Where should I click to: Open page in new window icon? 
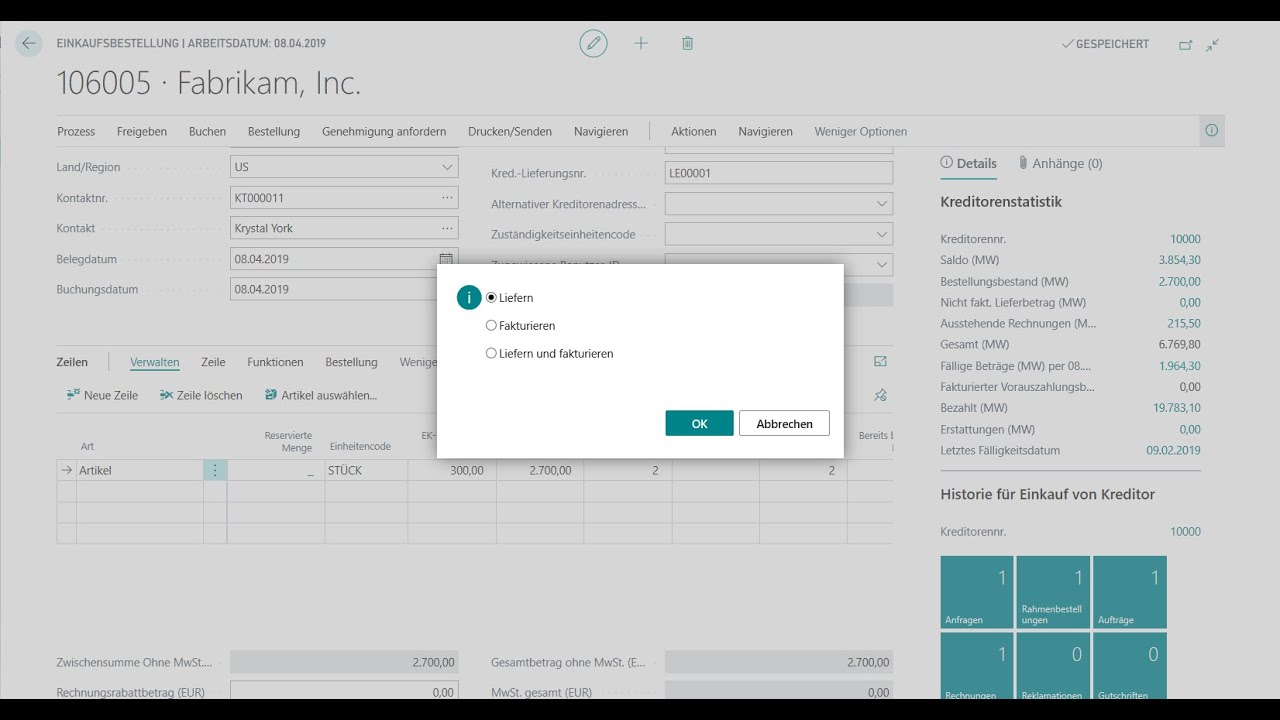1186,45
